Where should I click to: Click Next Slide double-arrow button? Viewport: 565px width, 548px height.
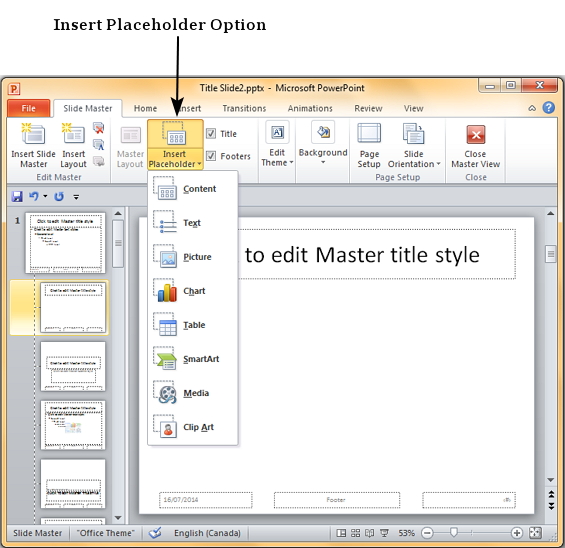551,506
